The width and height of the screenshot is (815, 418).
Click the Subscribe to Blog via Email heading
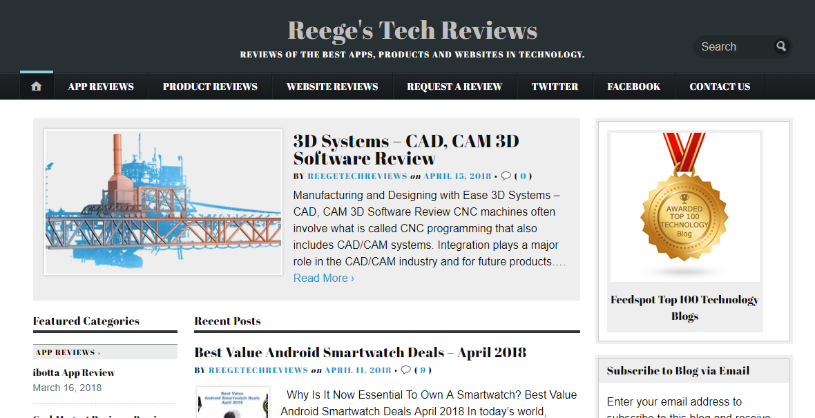point(678,371)
